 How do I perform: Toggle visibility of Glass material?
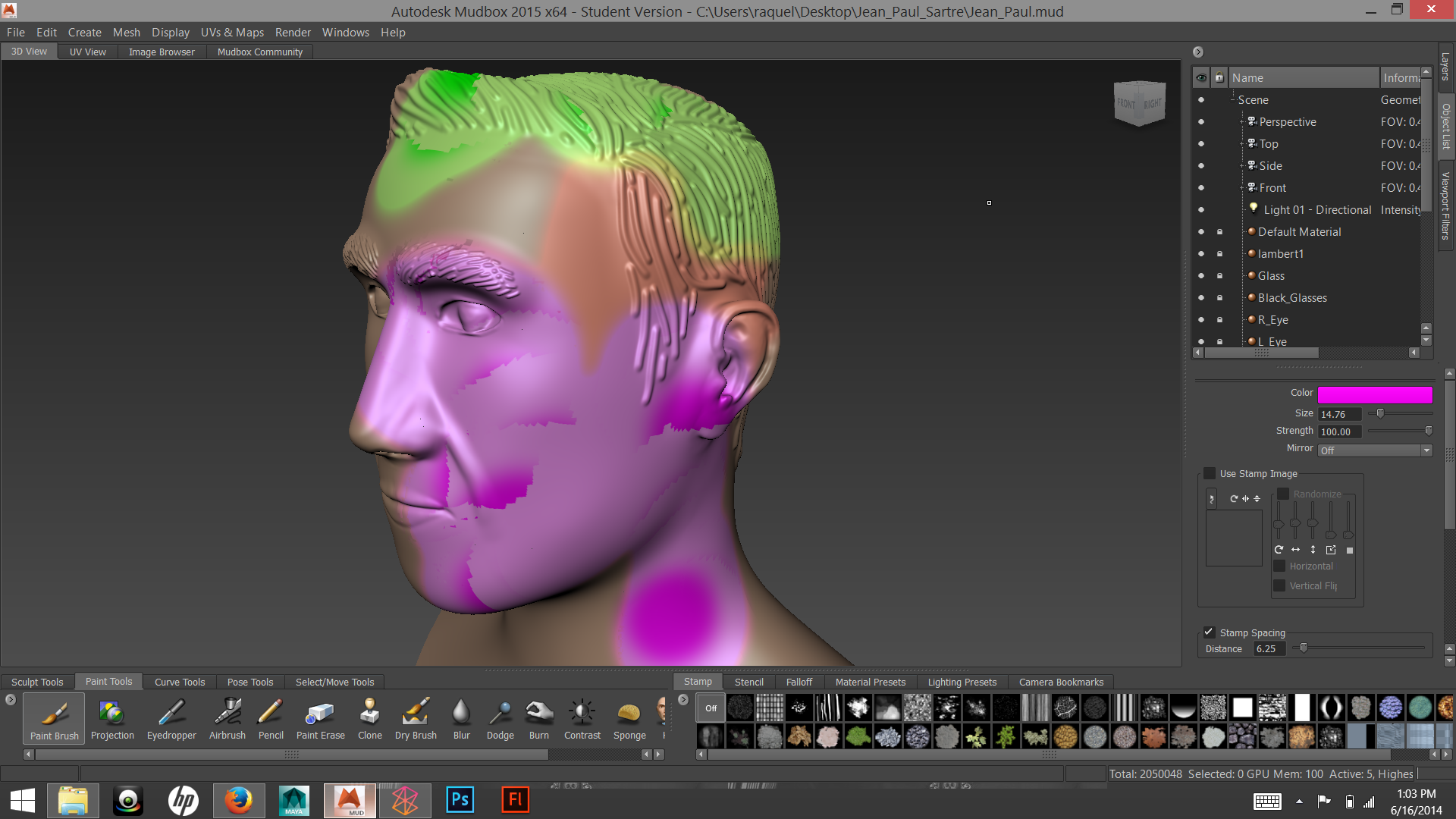(1200, 276)
